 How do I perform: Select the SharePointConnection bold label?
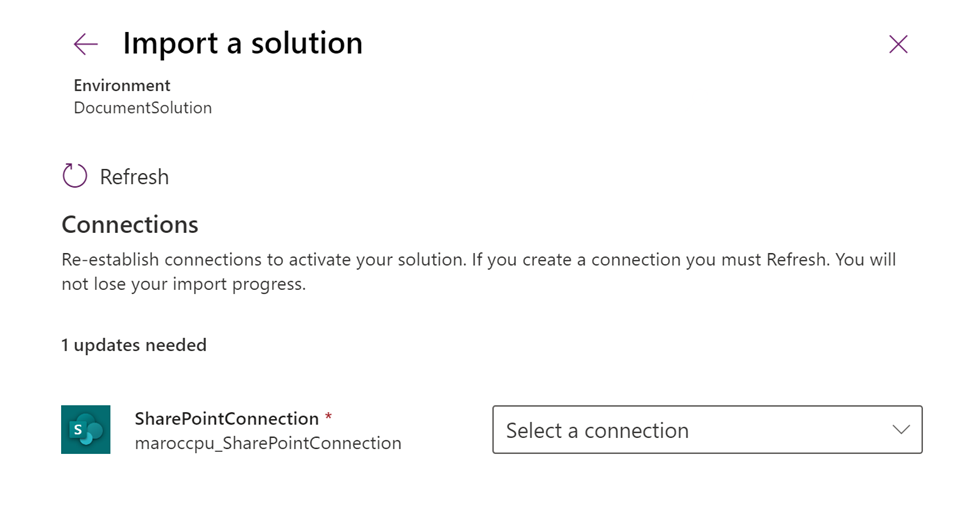pos(226,419)
